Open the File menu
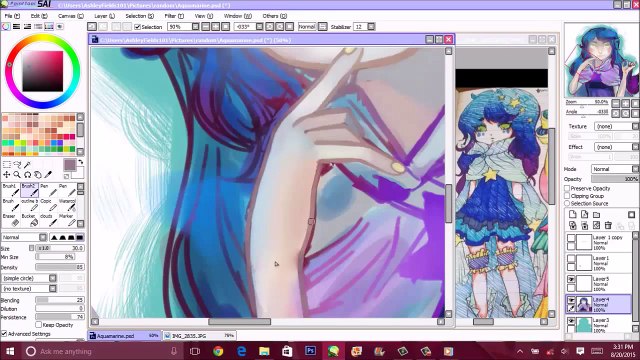The width and height of the screenshot is (640, 360). pos(12,16)
